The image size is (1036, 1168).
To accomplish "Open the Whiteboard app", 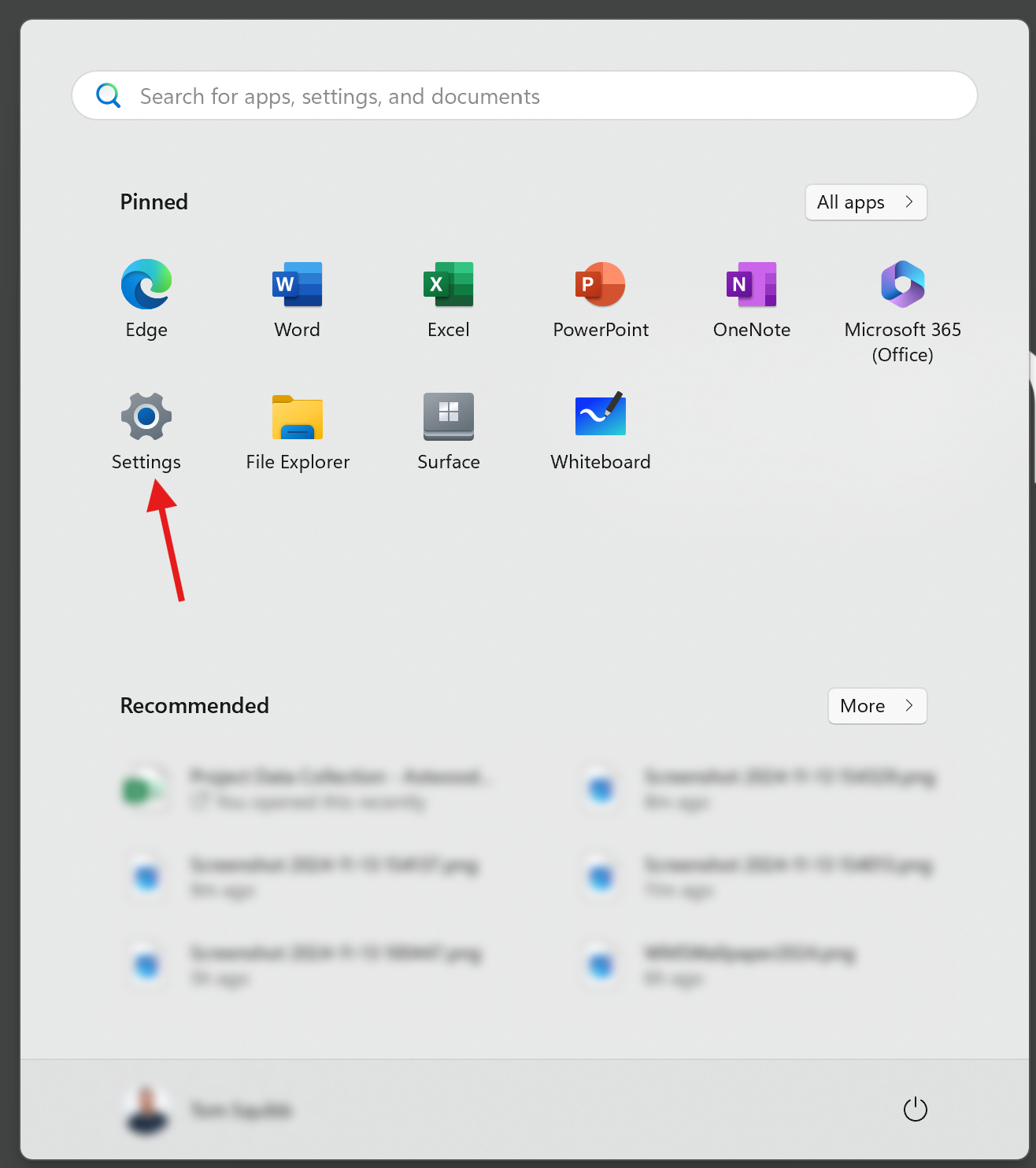I will (x=601, y=415).
